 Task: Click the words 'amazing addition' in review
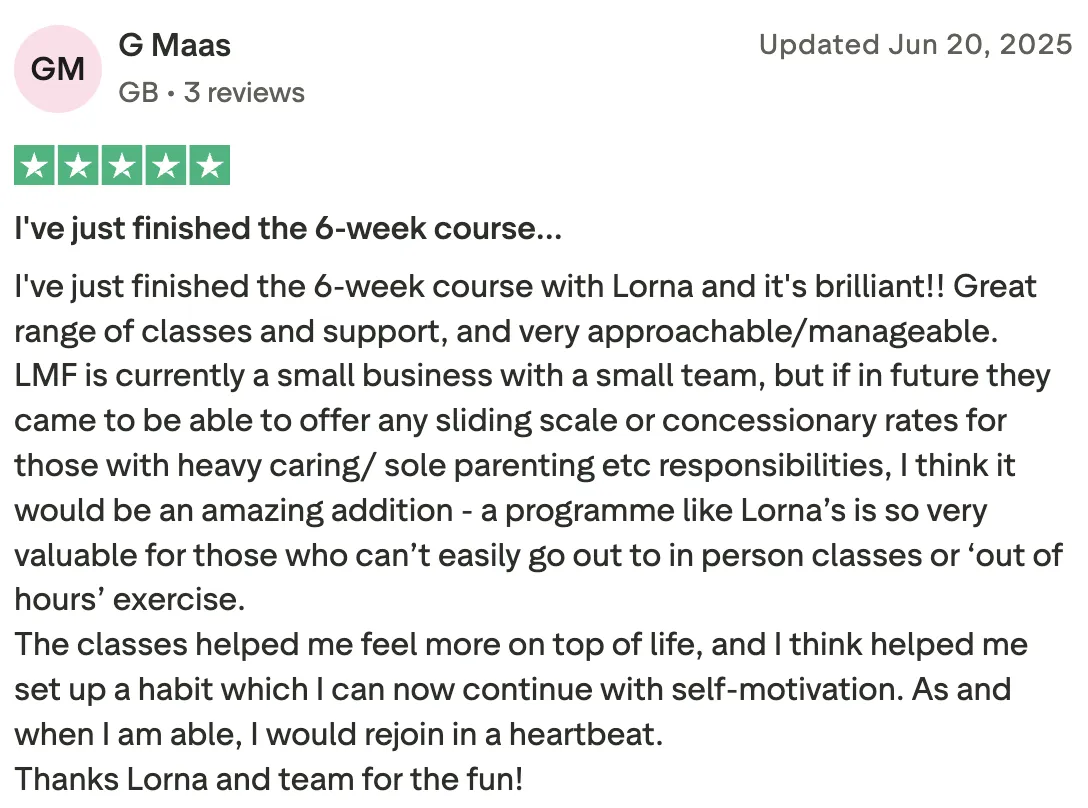click(327, 511)
